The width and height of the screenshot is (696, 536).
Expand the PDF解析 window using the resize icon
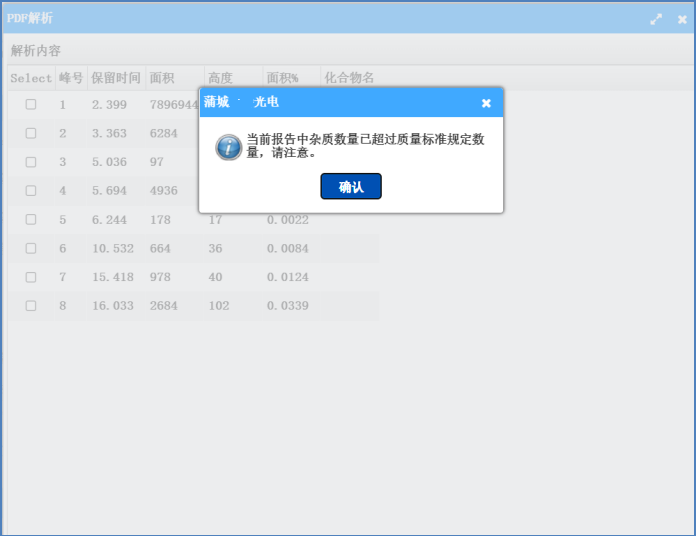tap(656, 19)
